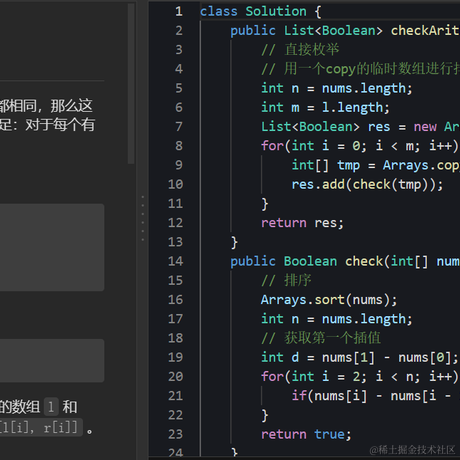Viewport: 460px width, 460px height.
Task: Click 'int n = nums.length;' on line 5
Action: pos(337,88)
